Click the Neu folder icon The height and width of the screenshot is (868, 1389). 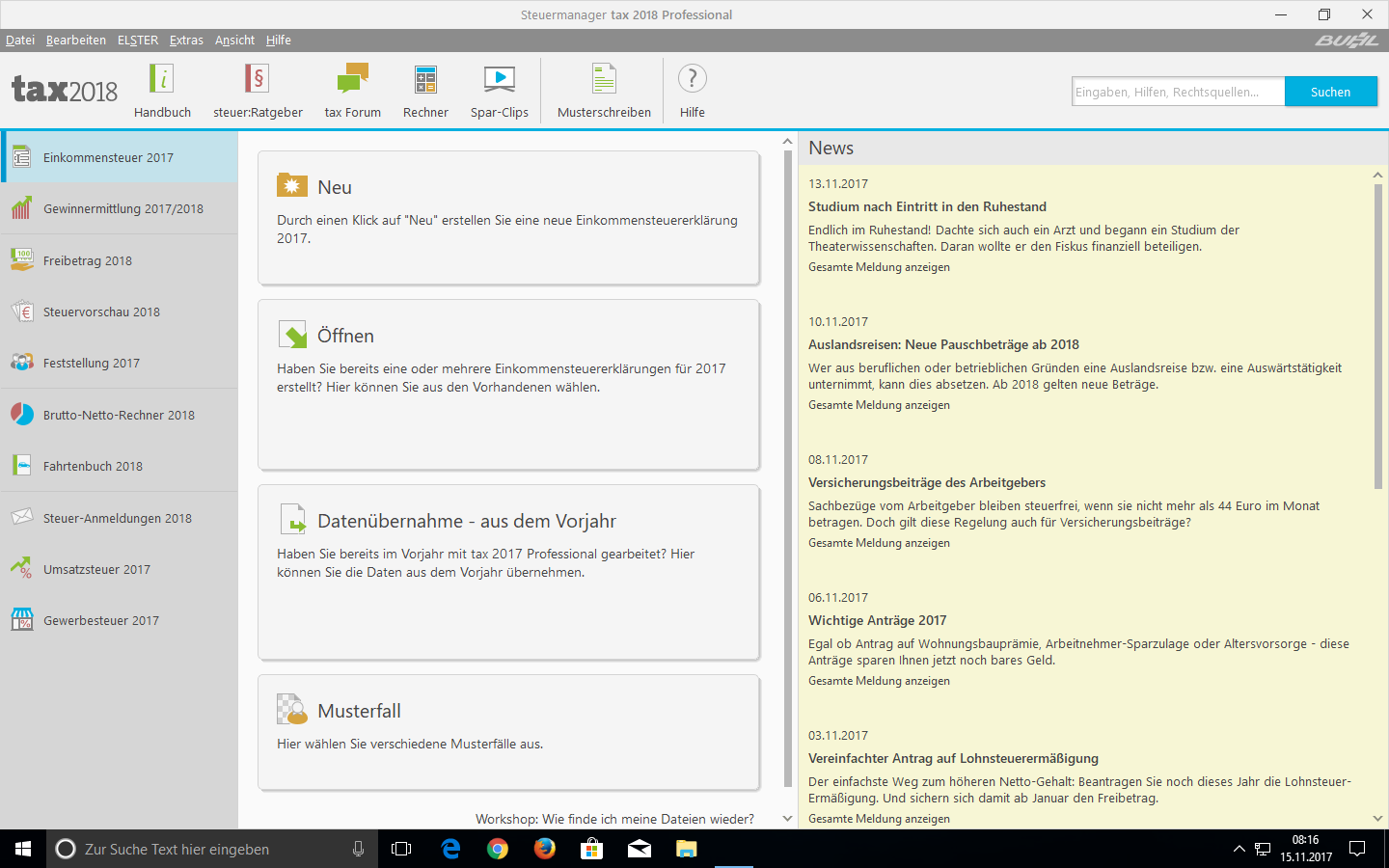click(x=291, y=184)
